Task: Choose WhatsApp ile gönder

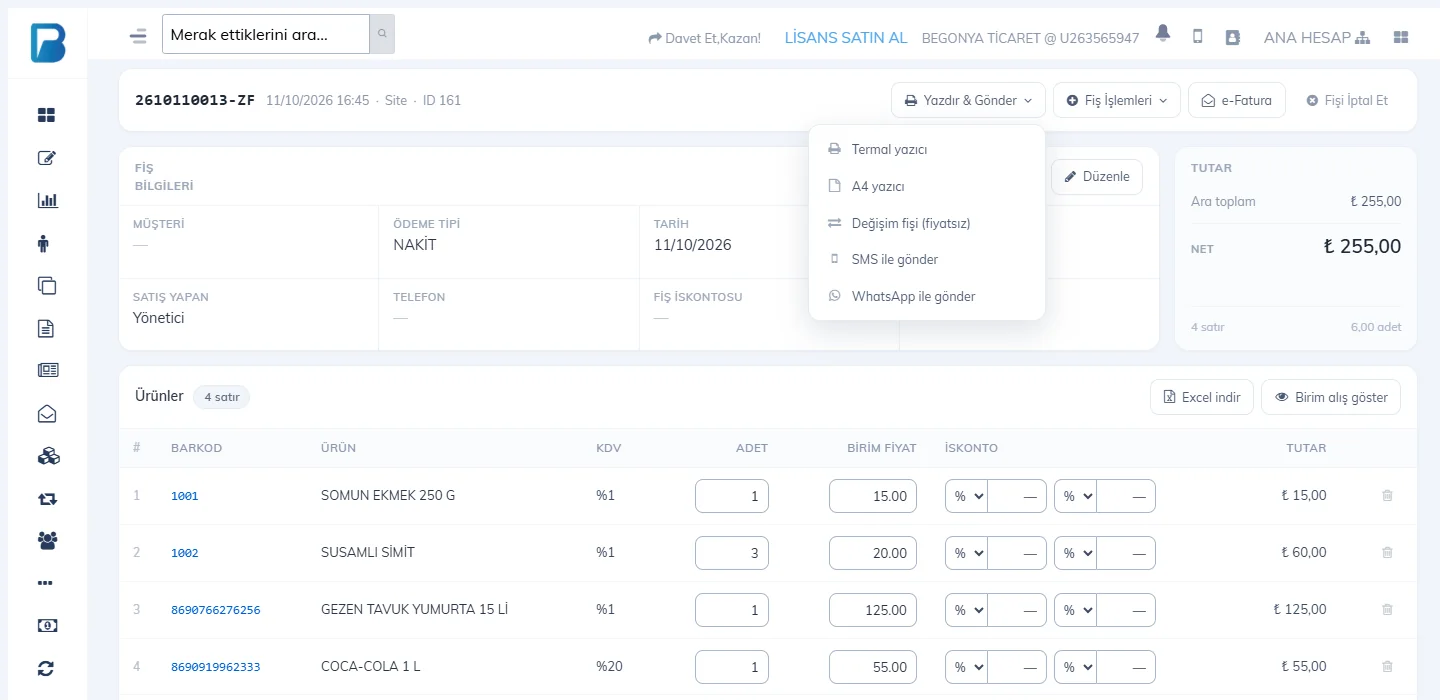Action: pyautogui.click(x=927, y=296)
